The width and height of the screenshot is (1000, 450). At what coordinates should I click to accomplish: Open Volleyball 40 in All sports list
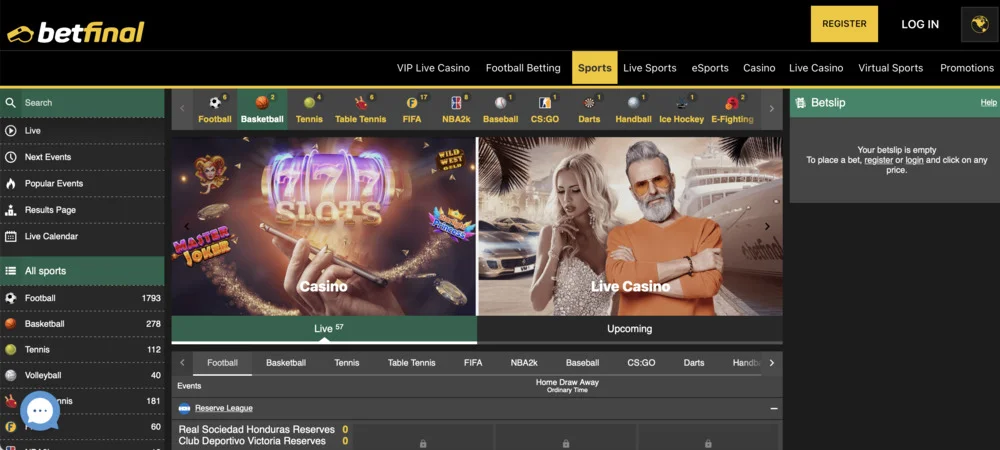[x=82, y=375]
